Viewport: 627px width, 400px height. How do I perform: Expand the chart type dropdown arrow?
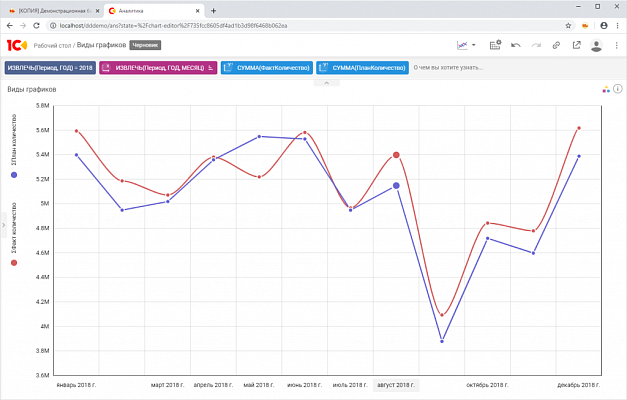474,45
